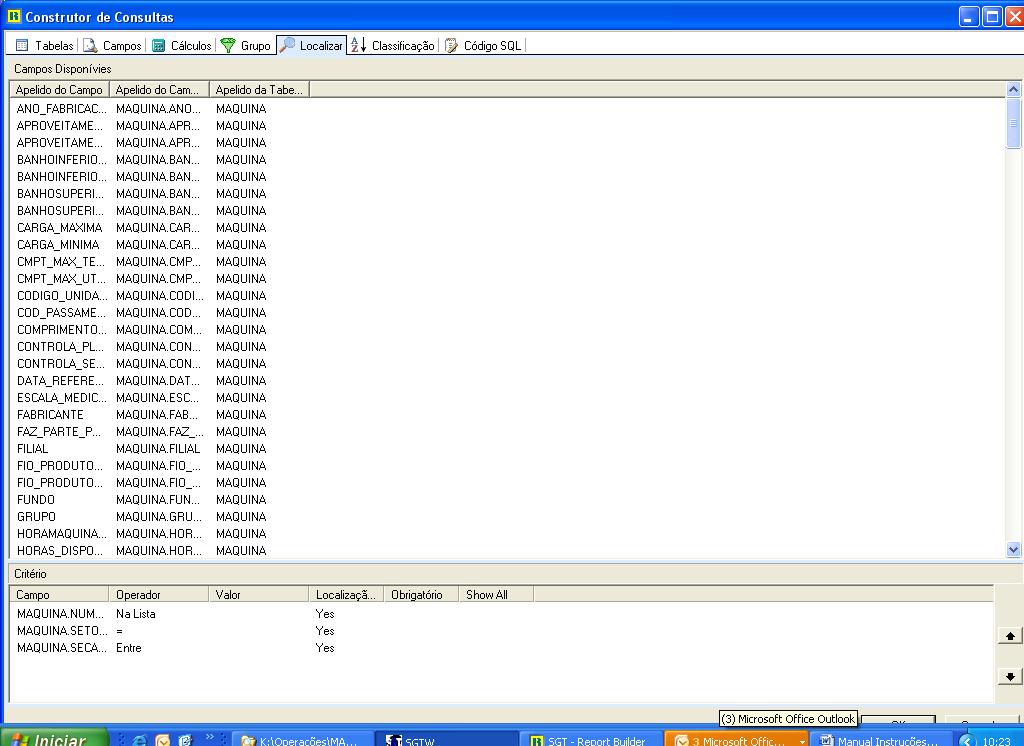Screen dimensions: 1024x746
Task: Click the Operador column header in Critério
Action: pos(158,594)
